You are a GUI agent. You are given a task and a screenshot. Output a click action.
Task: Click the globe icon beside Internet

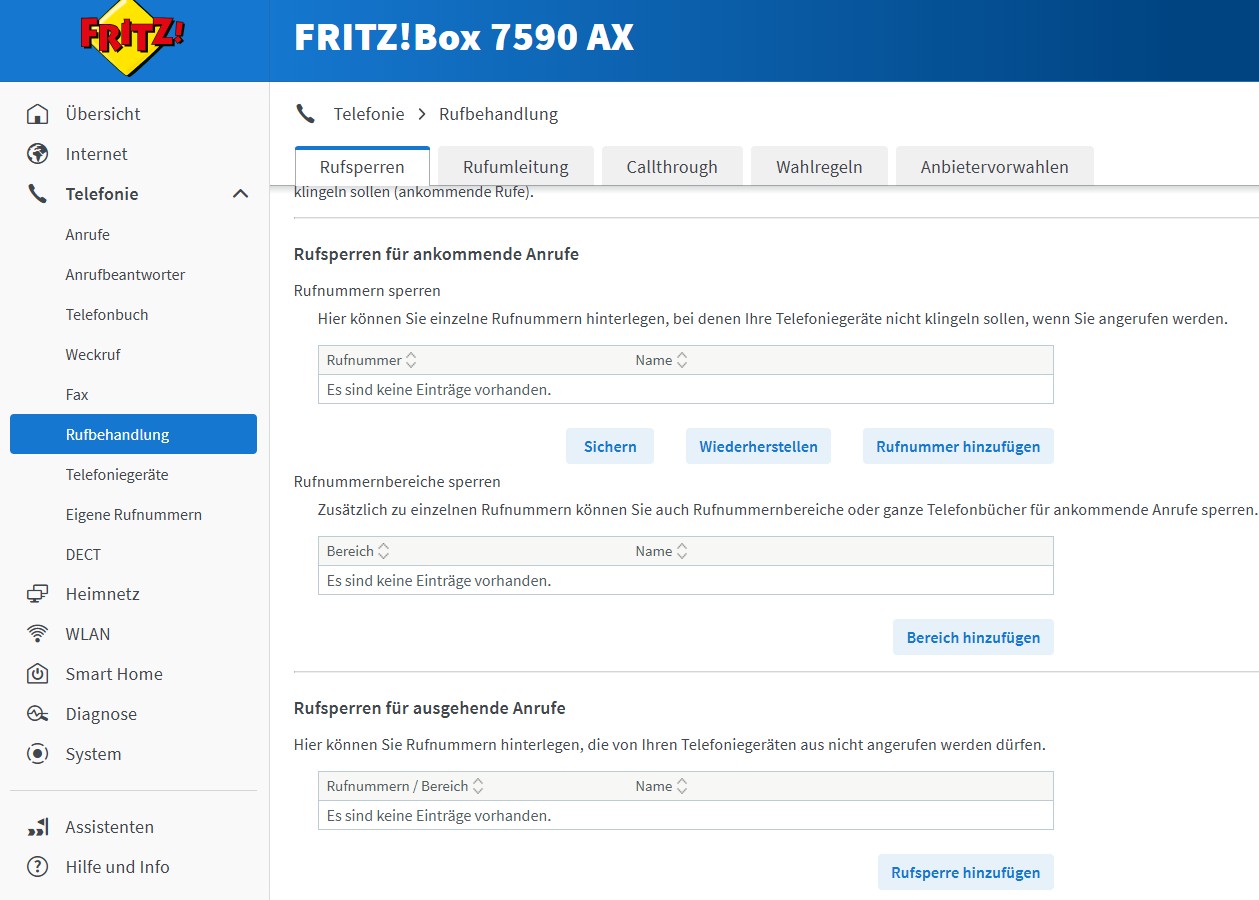coord(37,154)
